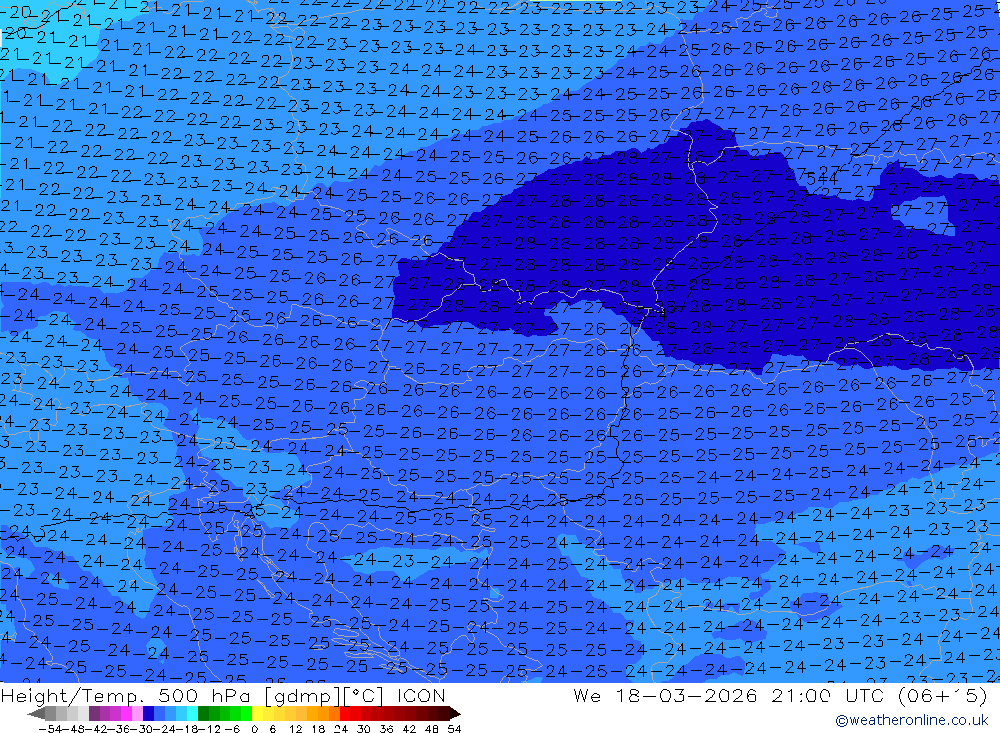
Task: Click the model name "ICON" in title
Action: point(421,696)
